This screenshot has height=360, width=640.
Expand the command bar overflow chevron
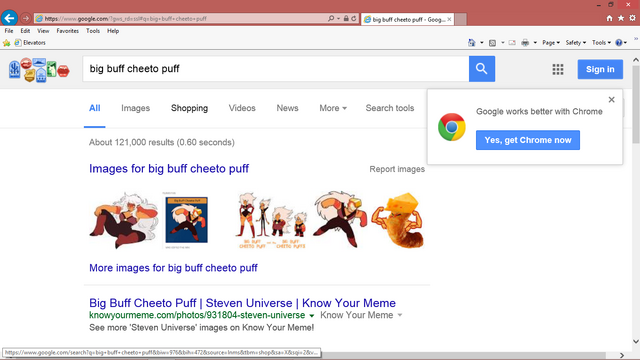[636, 39]
